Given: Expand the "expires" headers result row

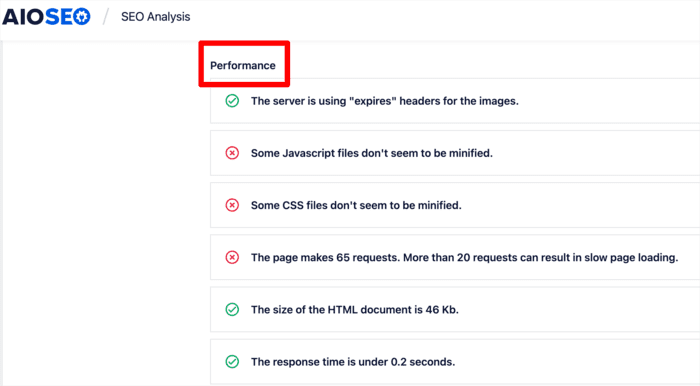Looking at the screenshot, I should click(x=455, y=101).
